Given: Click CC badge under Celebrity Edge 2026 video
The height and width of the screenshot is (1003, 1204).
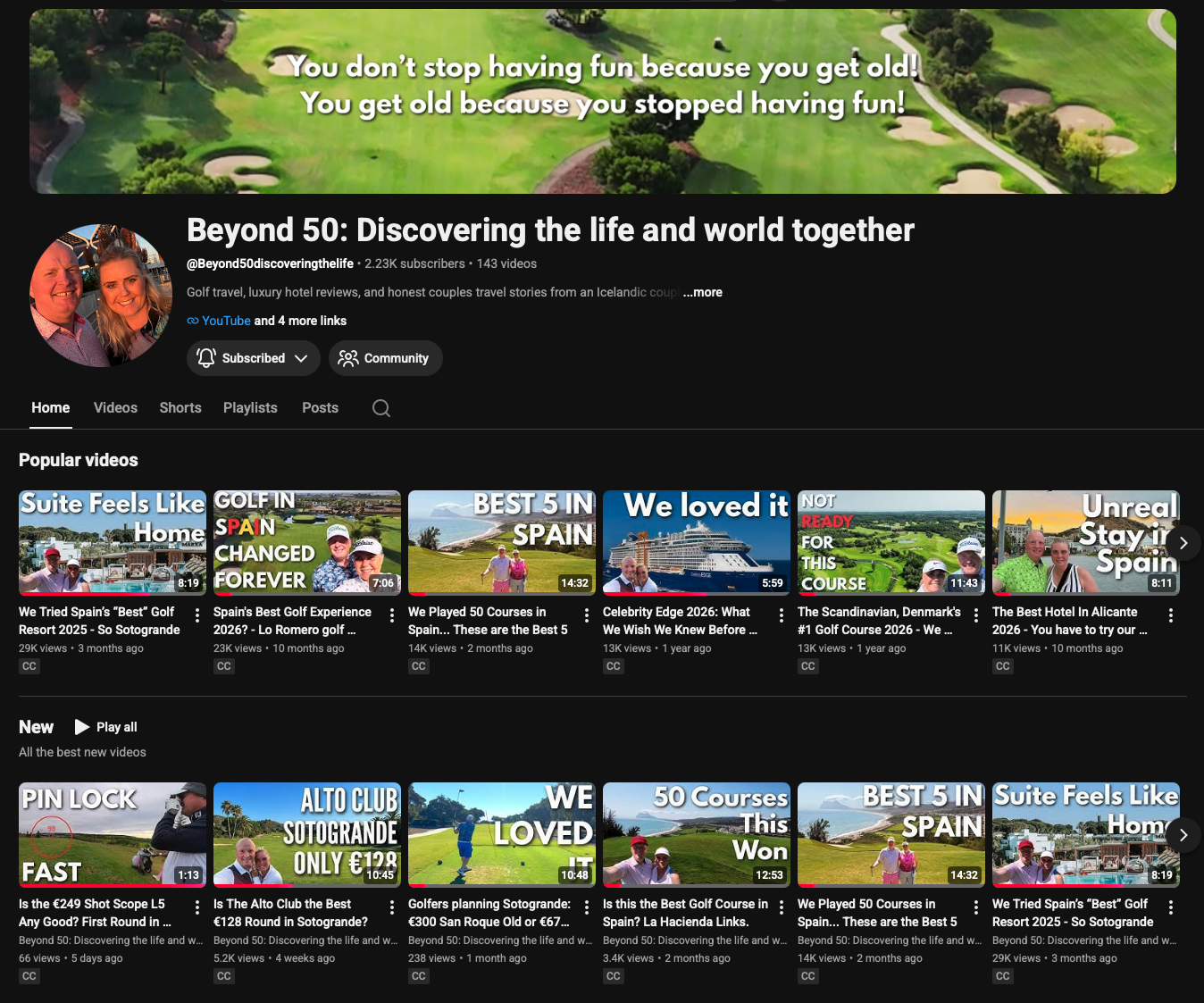Looking at the screenshot, I should click(x=614, y=666).
